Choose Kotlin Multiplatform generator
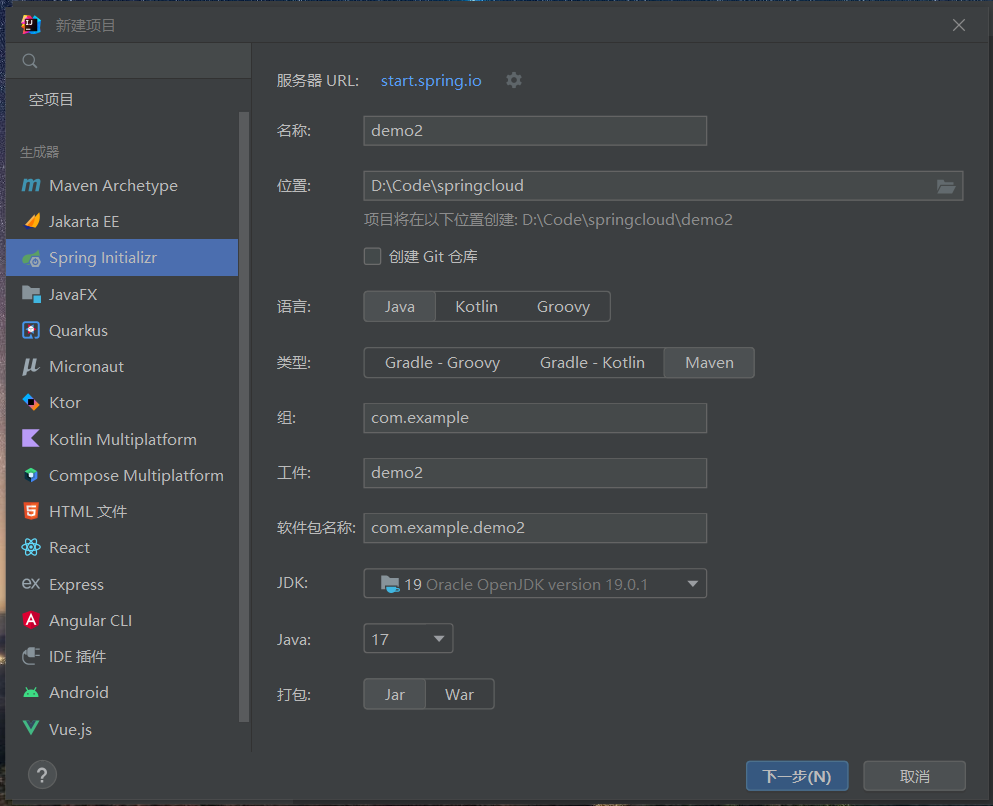The width and height of the screenshot is (993, 806). pyautogui.click(x=122, y=439)
